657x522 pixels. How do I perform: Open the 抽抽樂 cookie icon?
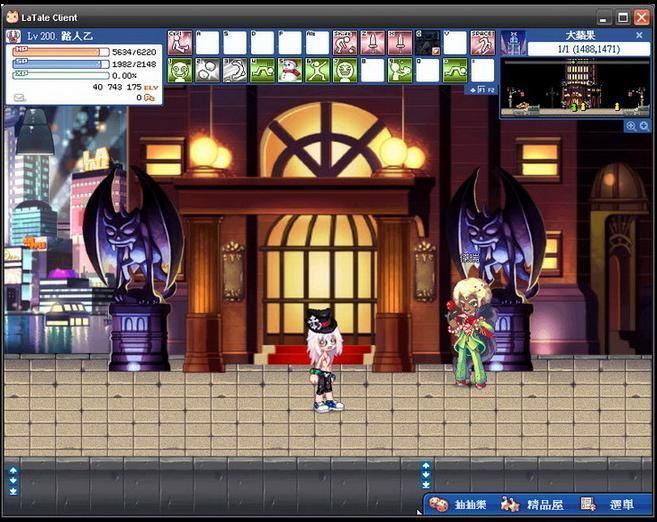click(x=438, y=505)
